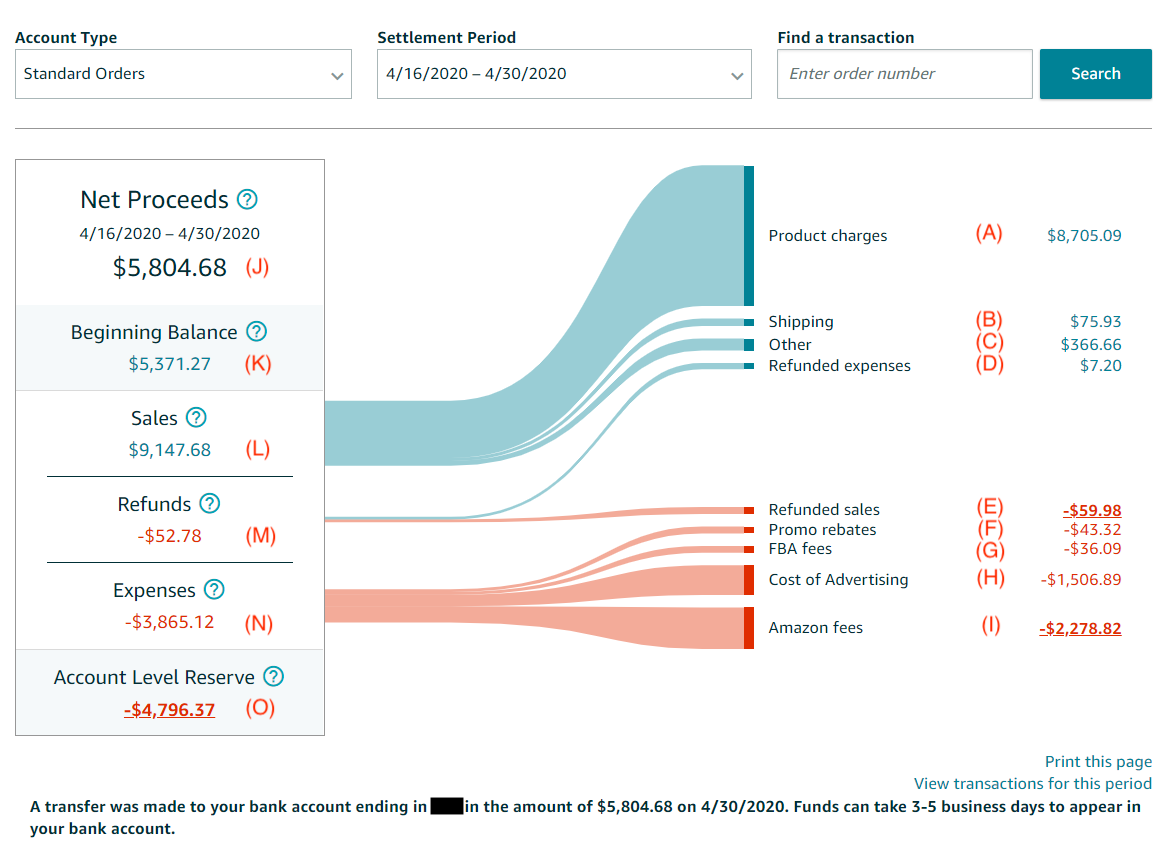Open the Expenses help tooltip
Viewport: 1153px width, 842px height.
[213, 589]
